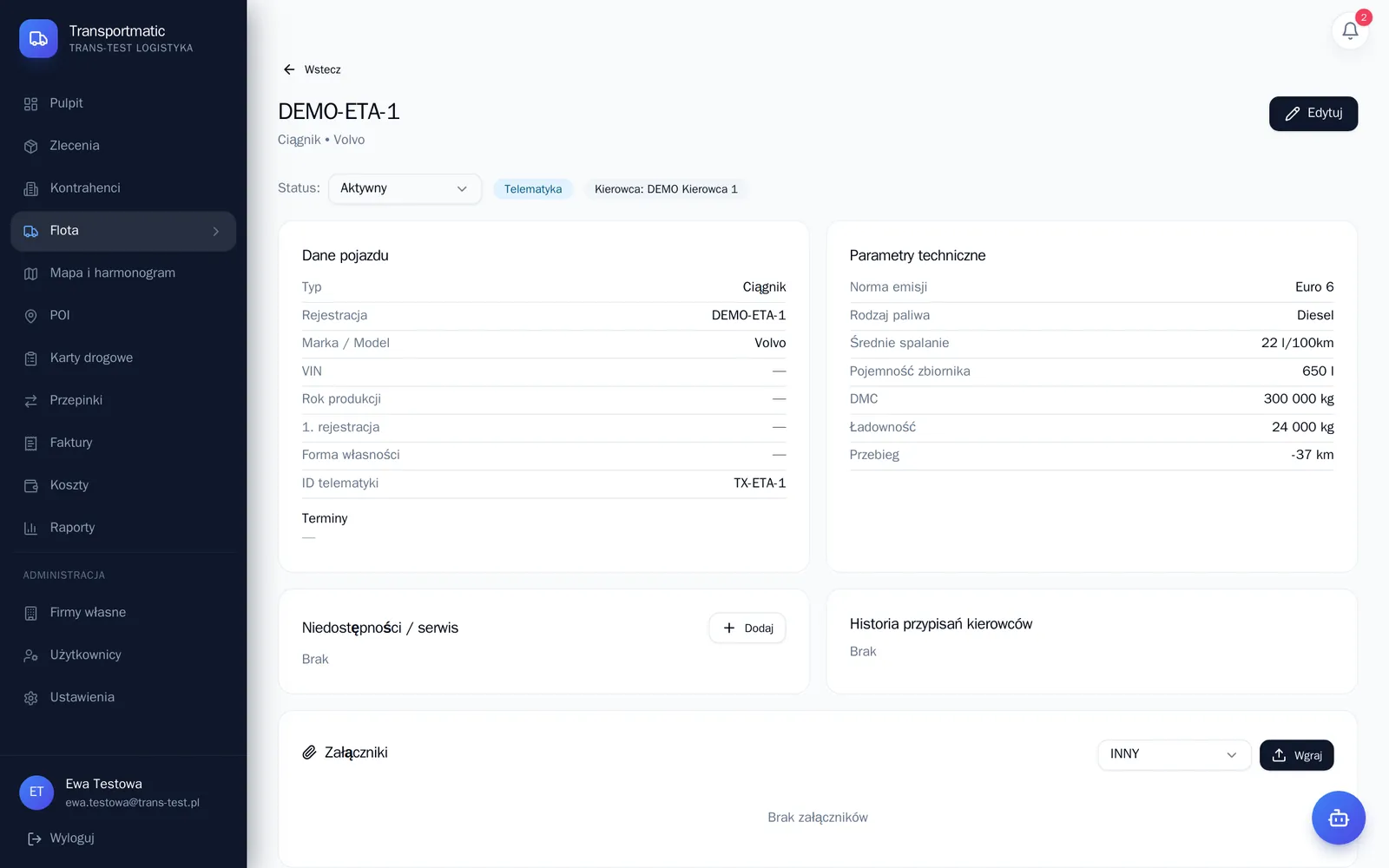Image resolution: width=1389 pixels, height=868 pixels.
Task: Click the paperclip icon by Załączniki
Action: 309,753
